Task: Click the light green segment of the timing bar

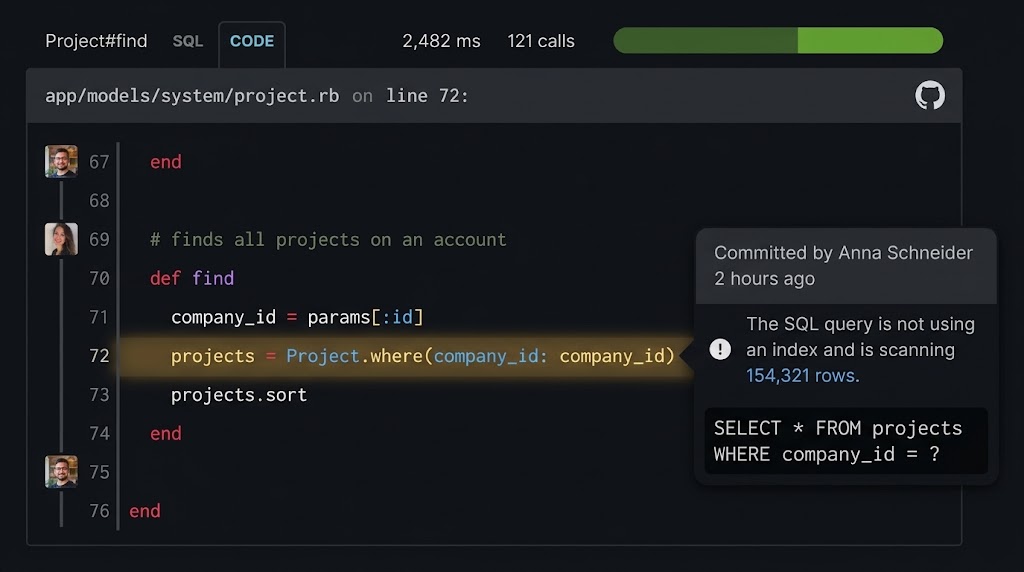Action: click(x=871, y=40)
